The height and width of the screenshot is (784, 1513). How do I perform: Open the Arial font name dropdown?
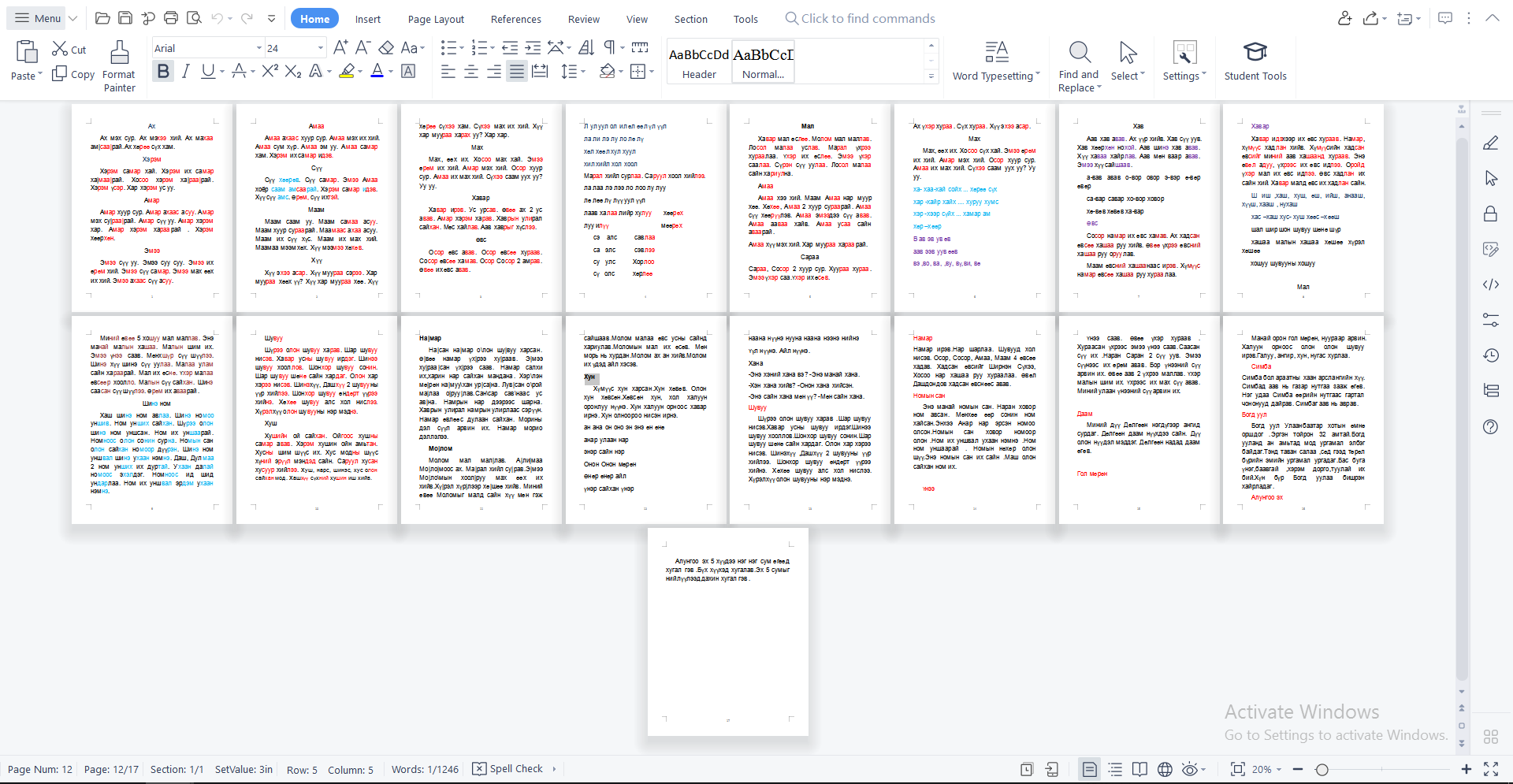(258, 48)
